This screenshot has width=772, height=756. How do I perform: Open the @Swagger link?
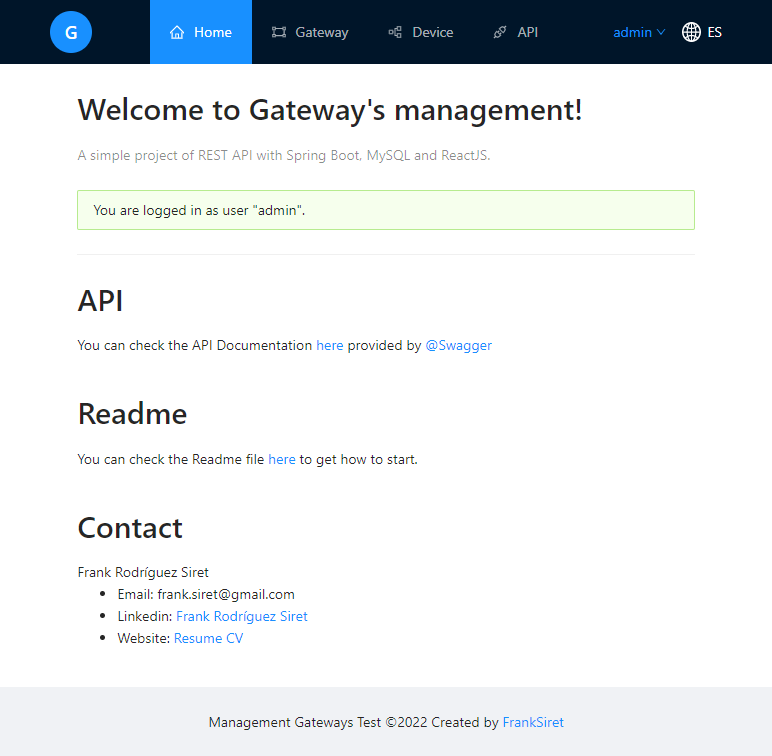[458, 346]
